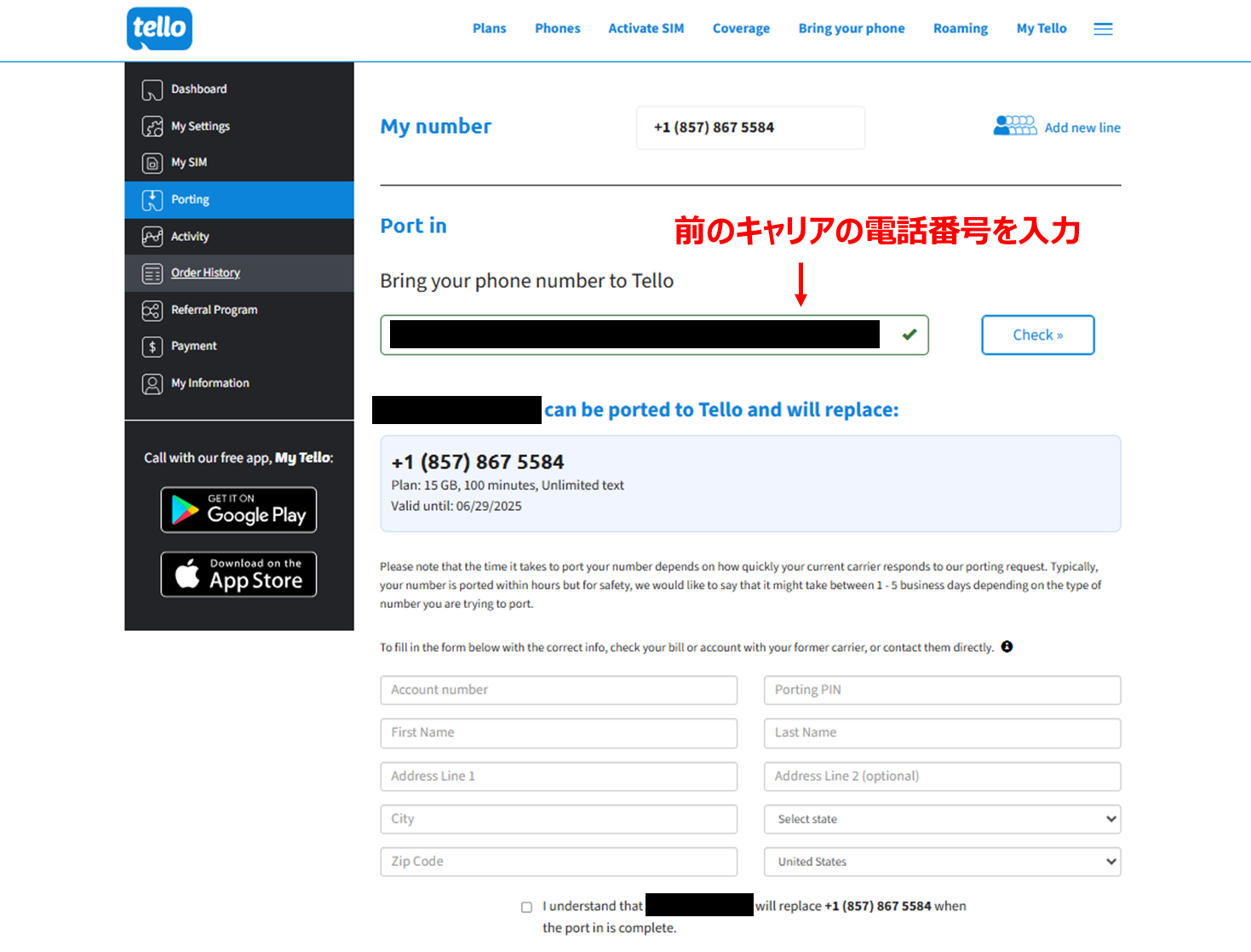The width and height of the screenshot is (1251, 952).
Task: Click the phone number to port input
Action: pos(654,335)
